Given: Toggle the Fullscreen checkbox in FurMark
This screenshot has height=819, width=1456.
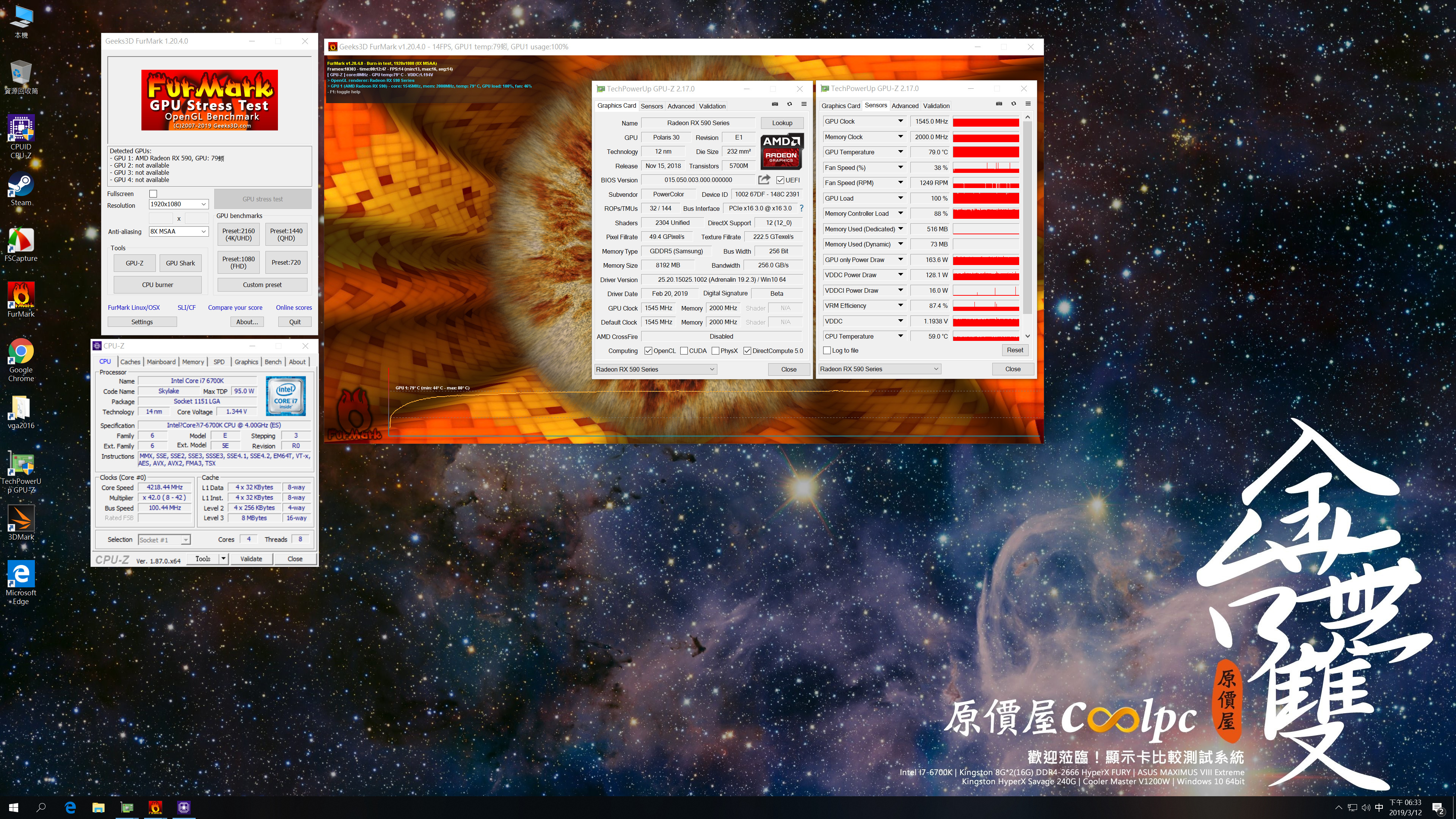Looking at the screenshot, I should pyautogui.click(x=153, y=193).
